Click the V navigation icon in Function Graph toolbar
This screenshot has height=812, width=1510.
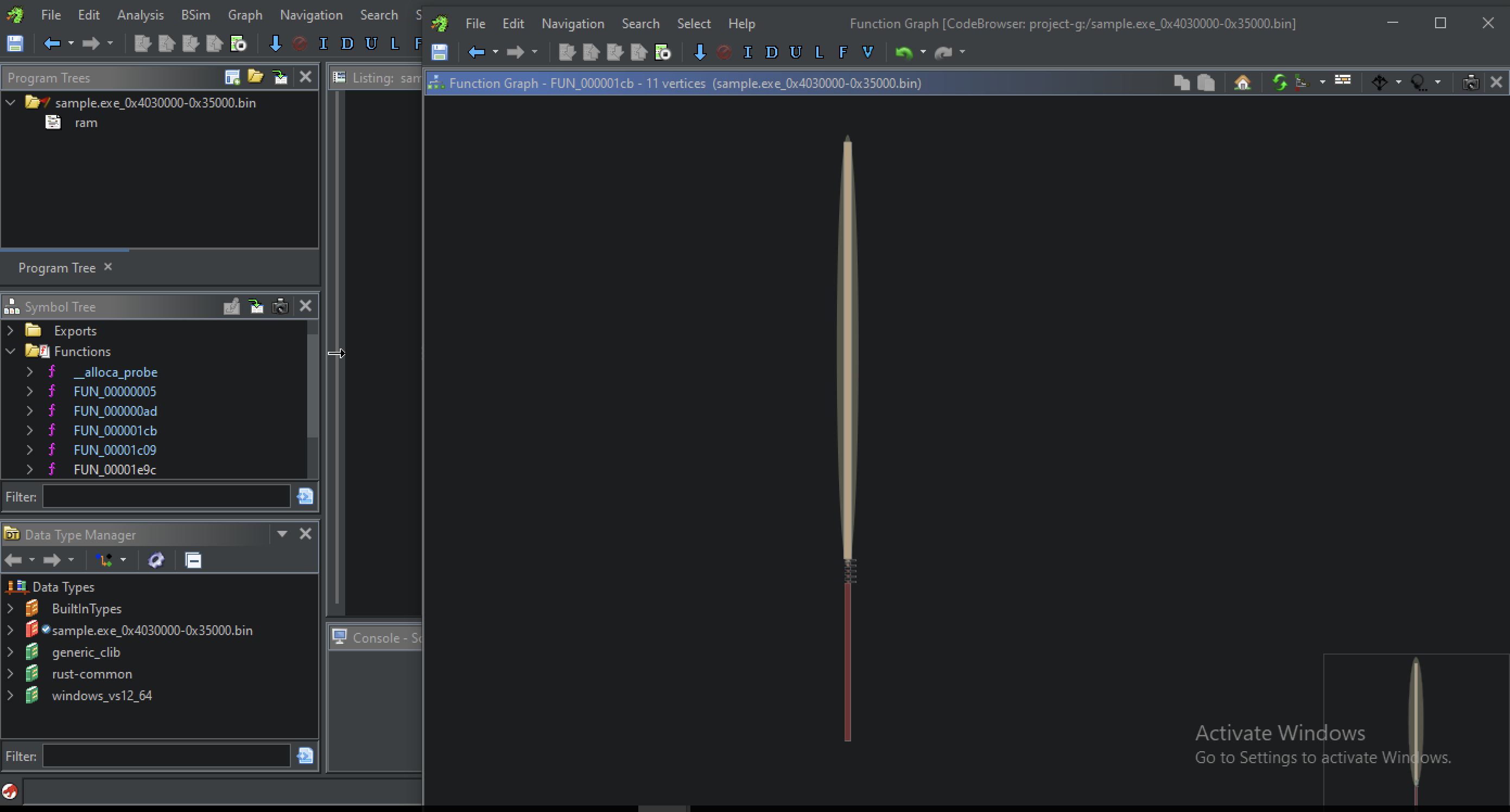(x=867, y=52)
